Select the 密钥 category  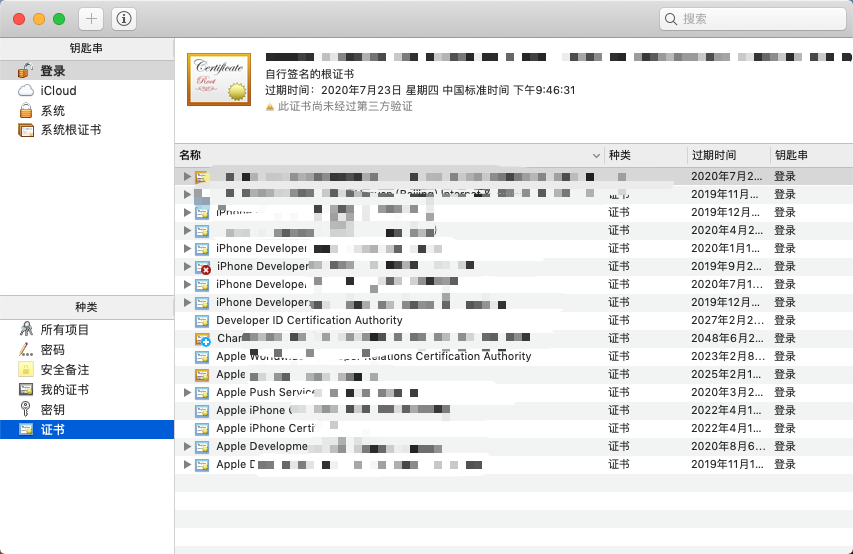tap(52, 409)
